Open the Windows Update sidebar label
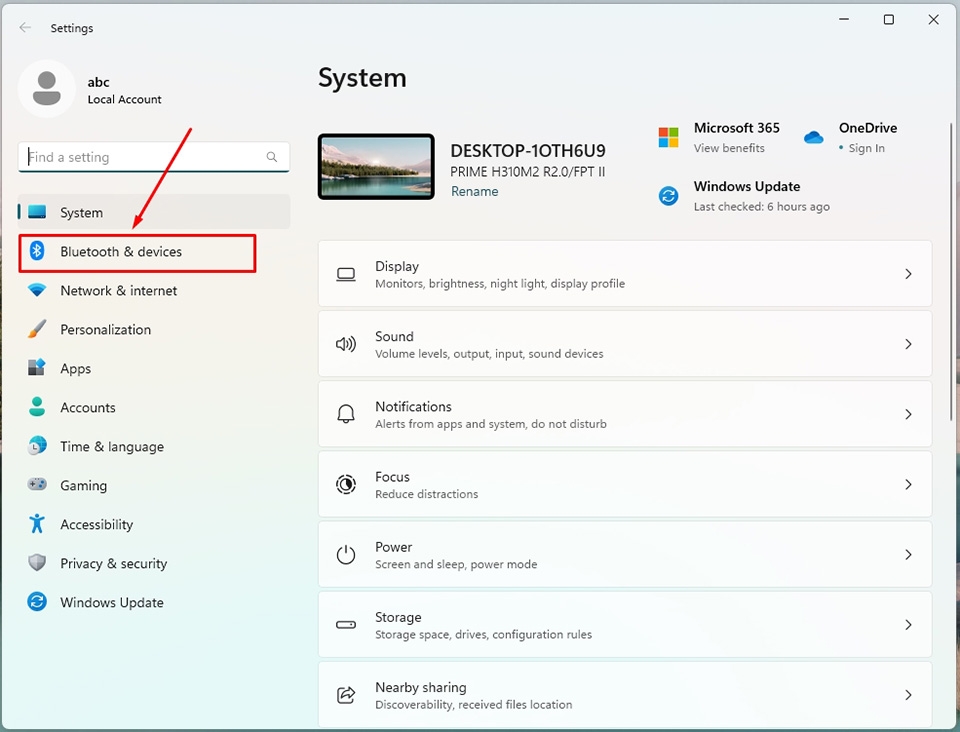 pyautogui.click(x=112, y=602)
